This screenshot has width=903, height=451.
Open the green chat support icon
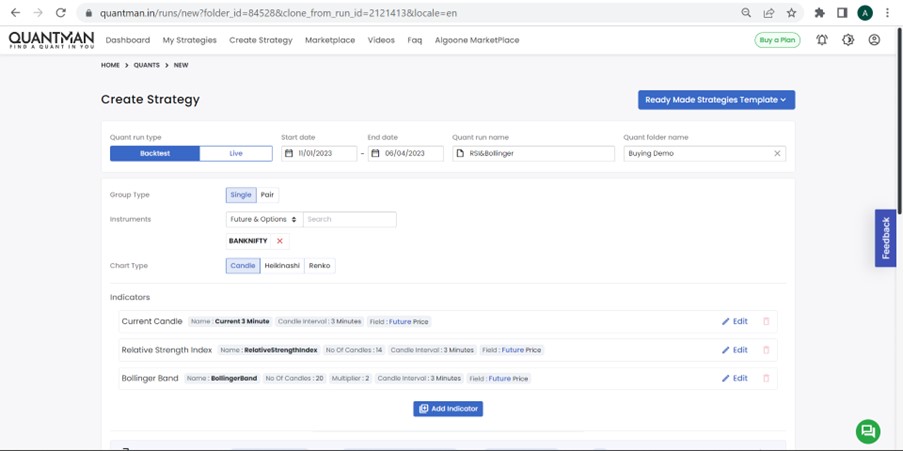[x=867, y=430]
